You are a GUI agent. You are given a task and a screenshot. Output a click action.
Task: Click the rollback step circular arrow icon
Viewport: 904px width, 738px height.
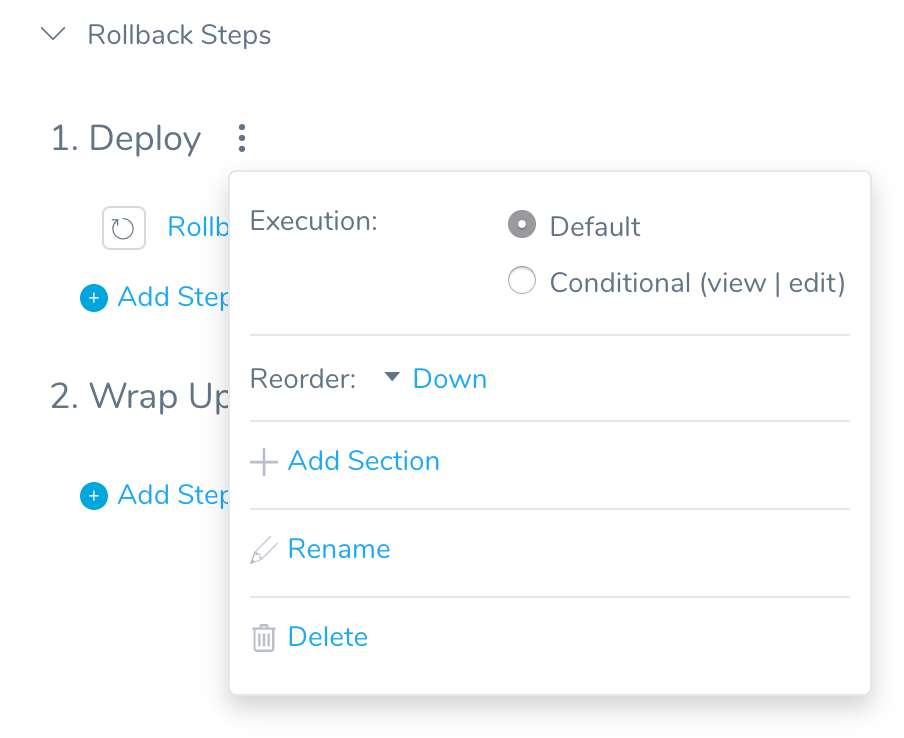123,228
